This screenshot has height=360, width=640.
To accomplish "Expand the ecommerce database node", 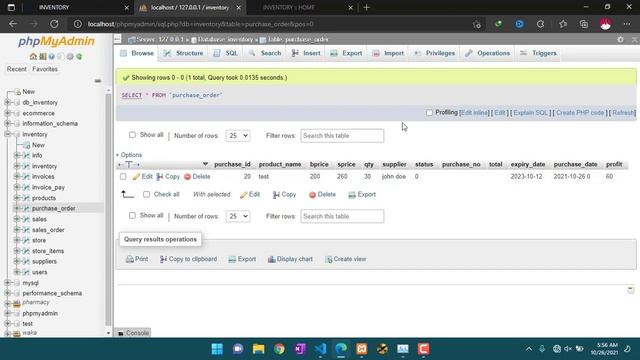I will click(7, 113).
